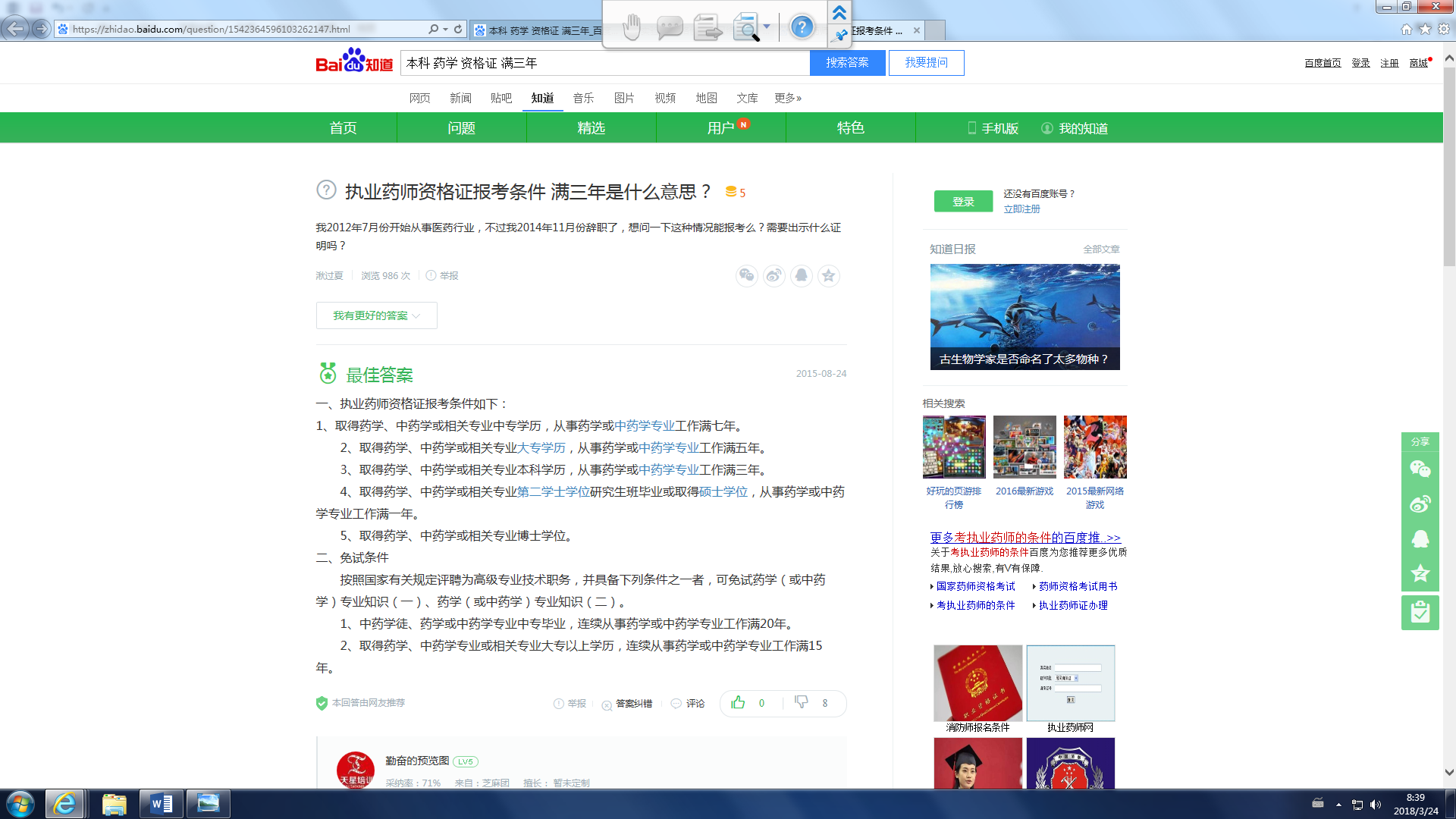Share to WeChat from the right sidebar
The height and width of the screenshot is (819, 1456).
tap(1420, 469)
